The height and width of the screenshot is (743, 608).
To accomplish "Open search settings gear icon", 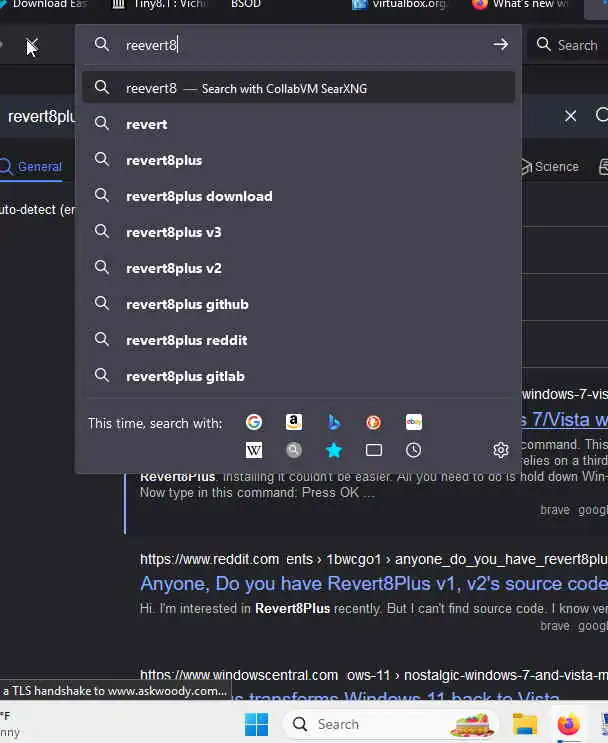I will (x=500, y=450).
